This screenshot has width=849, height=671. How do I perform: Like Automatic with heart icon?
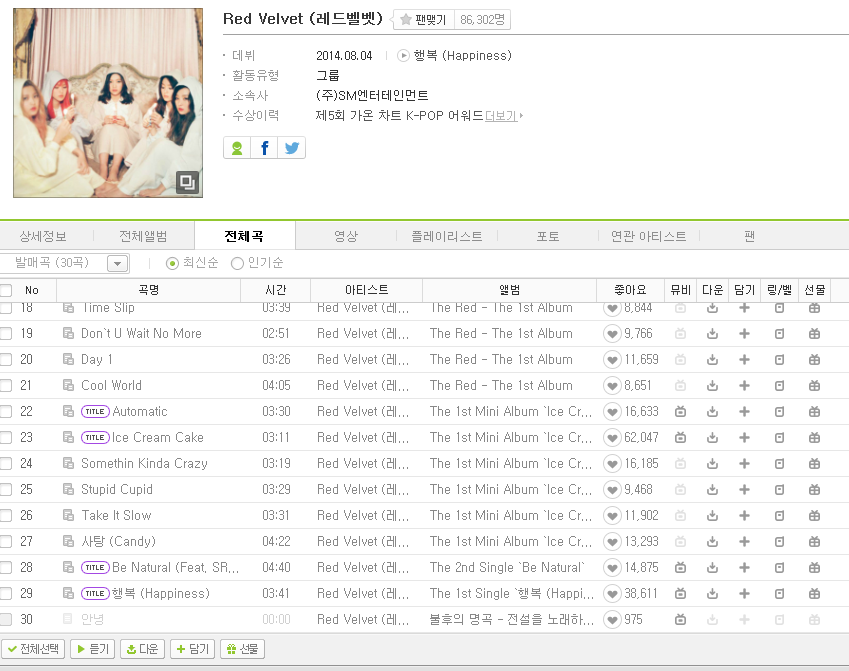pyautogui.click(x=612, y=412)
